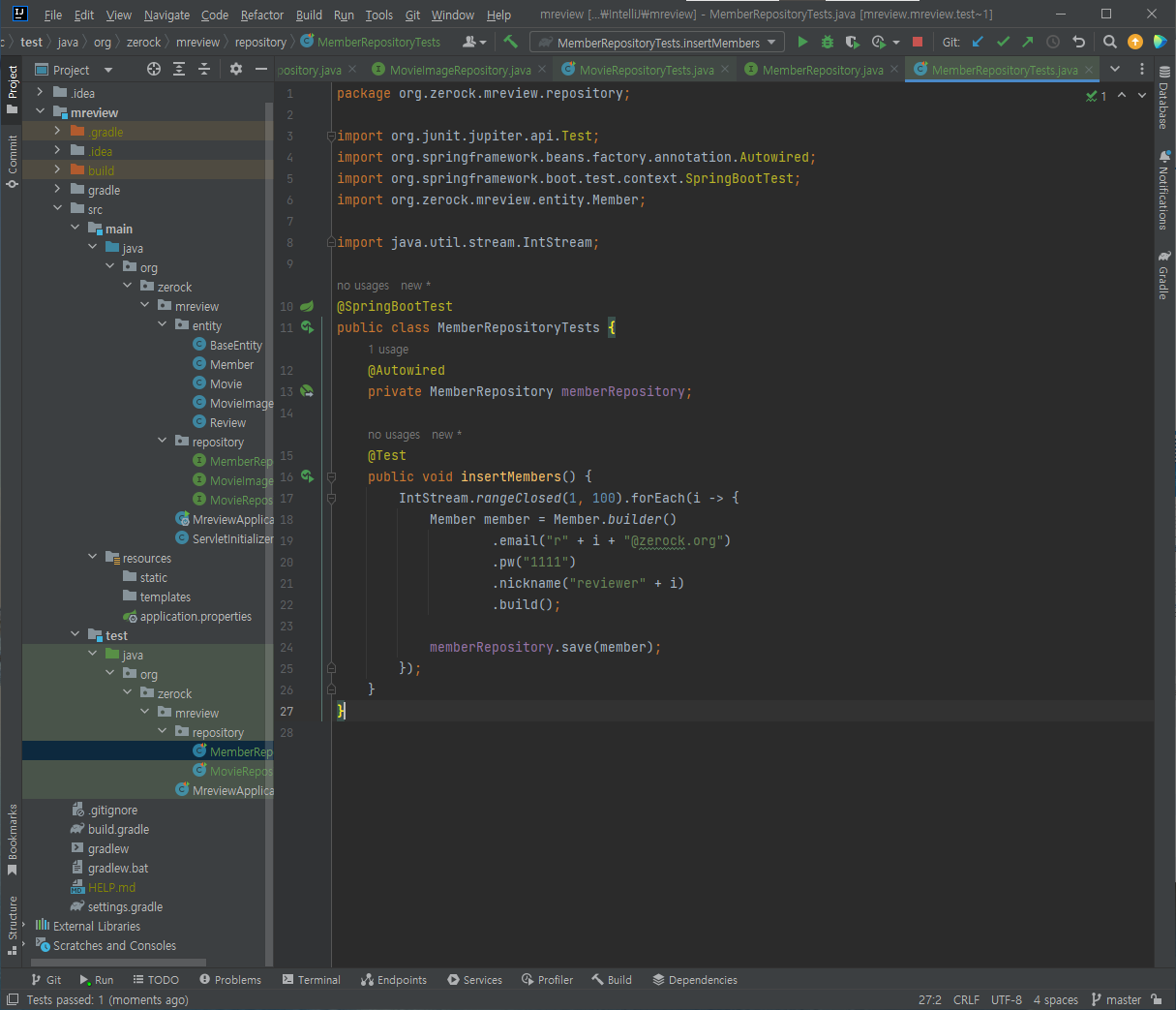Click repository breadcrumb in navigation bar

tap(260, 42)
